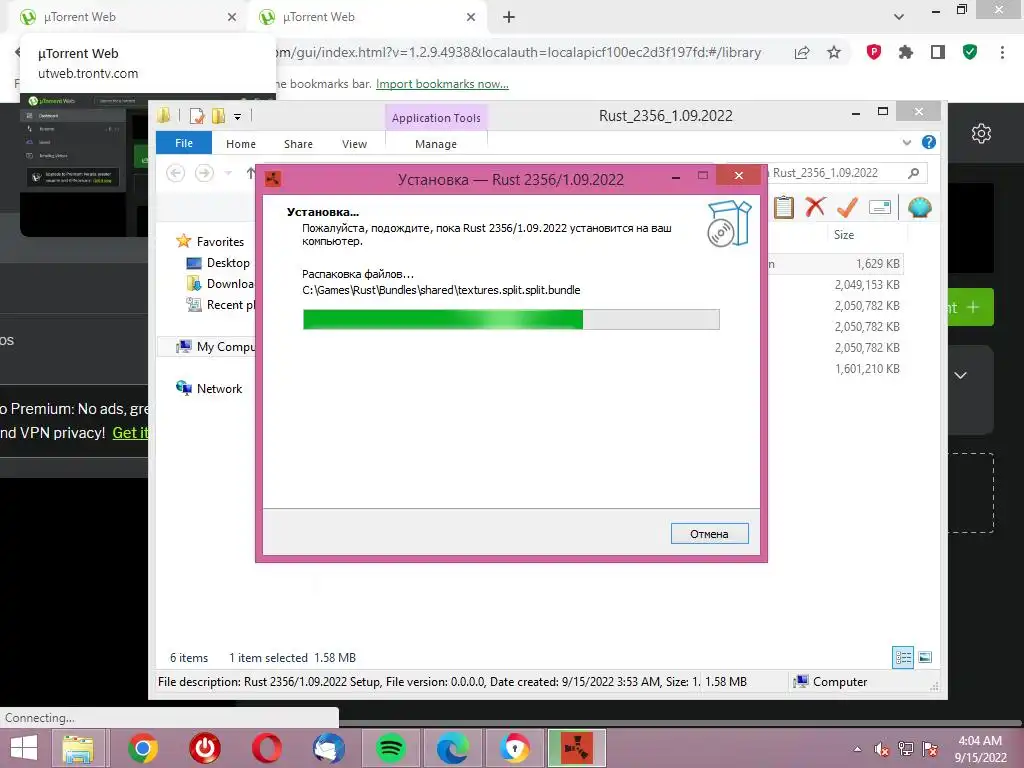Open the Manage tab under Application Tools
The width and height of the screenshot is (1024, 768).
(436, 144)
